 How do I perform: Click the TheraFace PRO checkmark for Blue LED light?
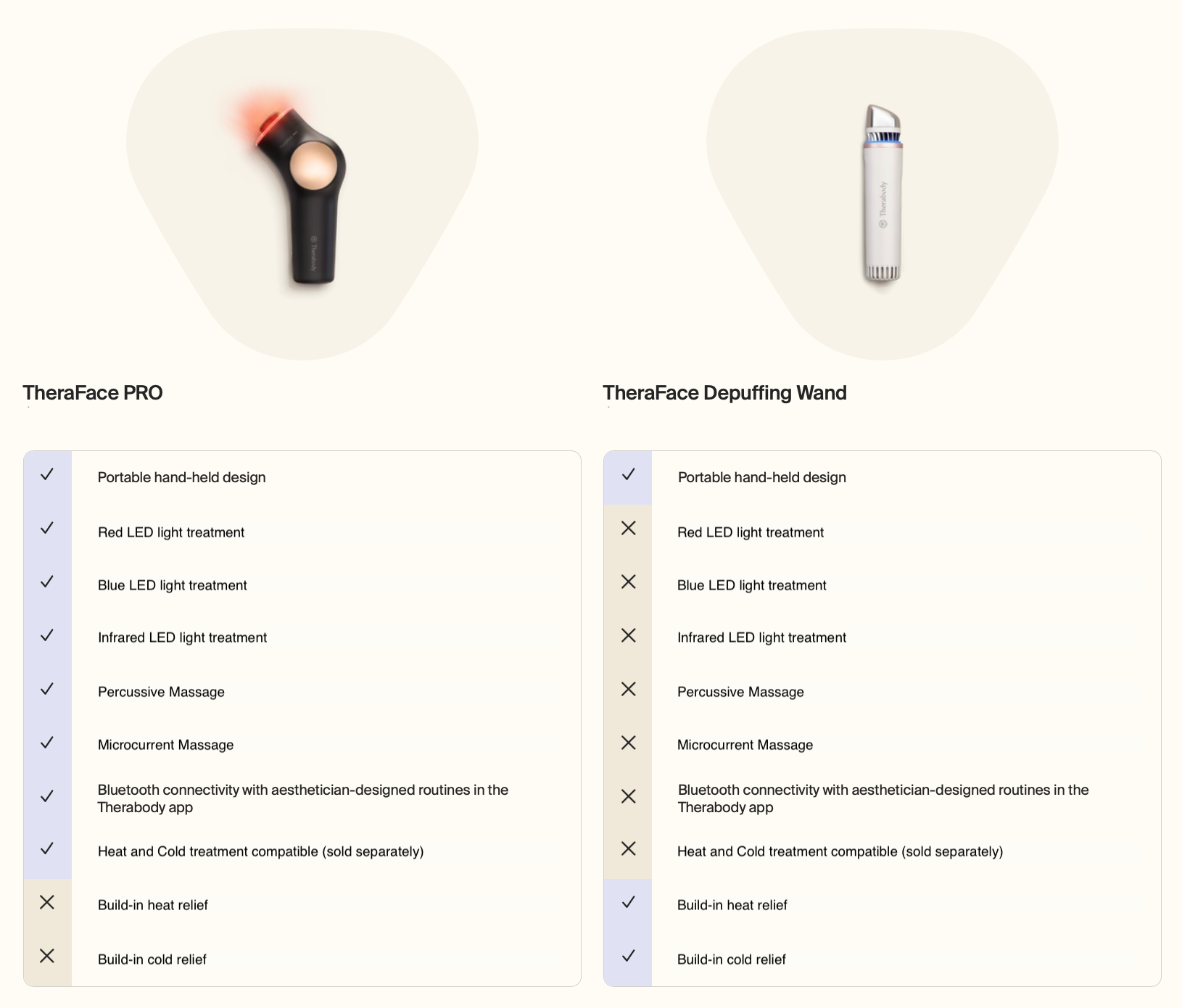coord(47,582)
